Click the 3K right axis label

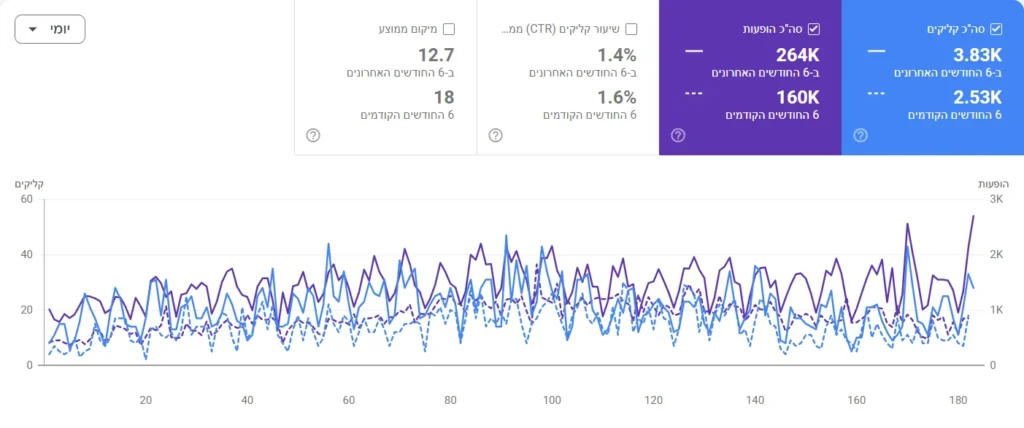tap(997, 199)
